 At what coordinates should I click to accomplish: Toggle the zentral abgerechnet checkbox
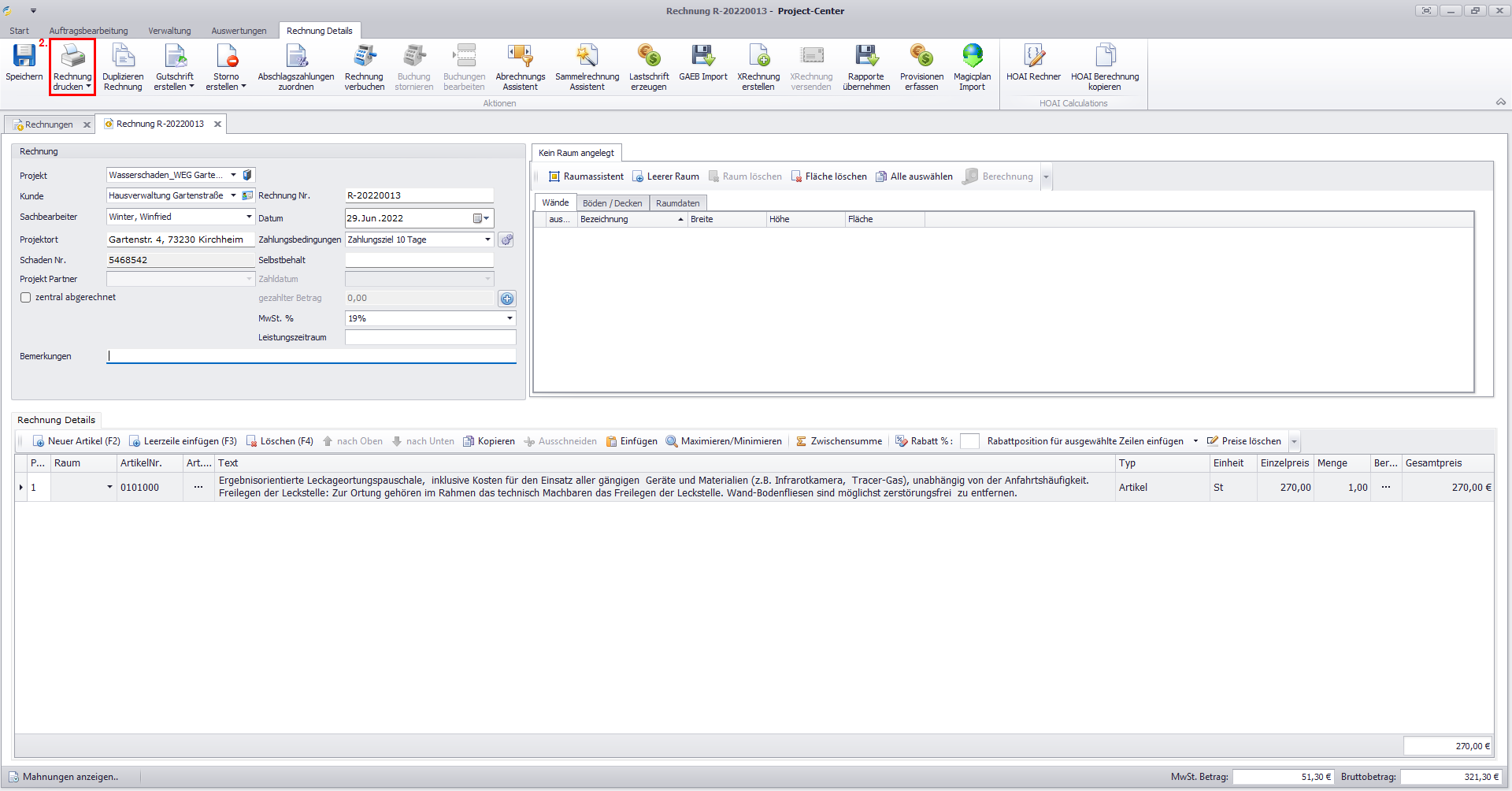[x=26, y=298]
